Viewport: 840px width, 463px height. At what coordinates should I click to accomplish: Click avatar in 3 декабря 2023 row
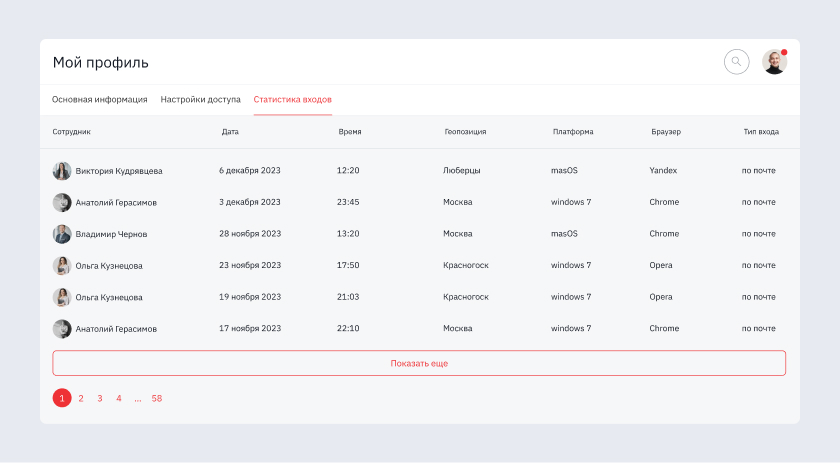pos(62,202)
